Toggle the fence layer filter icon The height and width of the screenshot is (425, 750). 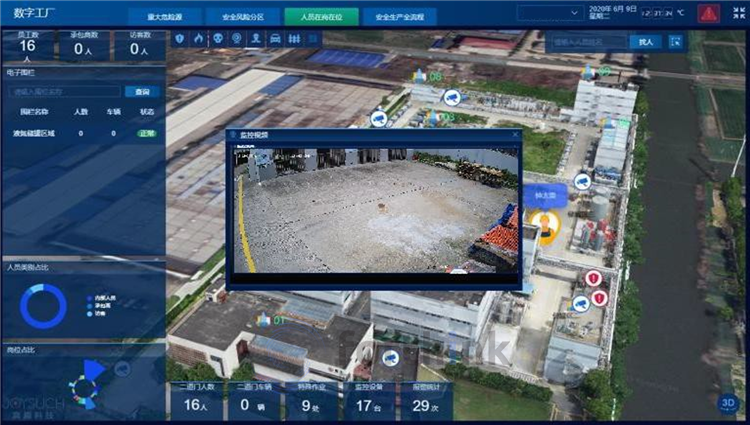point(293,38)
